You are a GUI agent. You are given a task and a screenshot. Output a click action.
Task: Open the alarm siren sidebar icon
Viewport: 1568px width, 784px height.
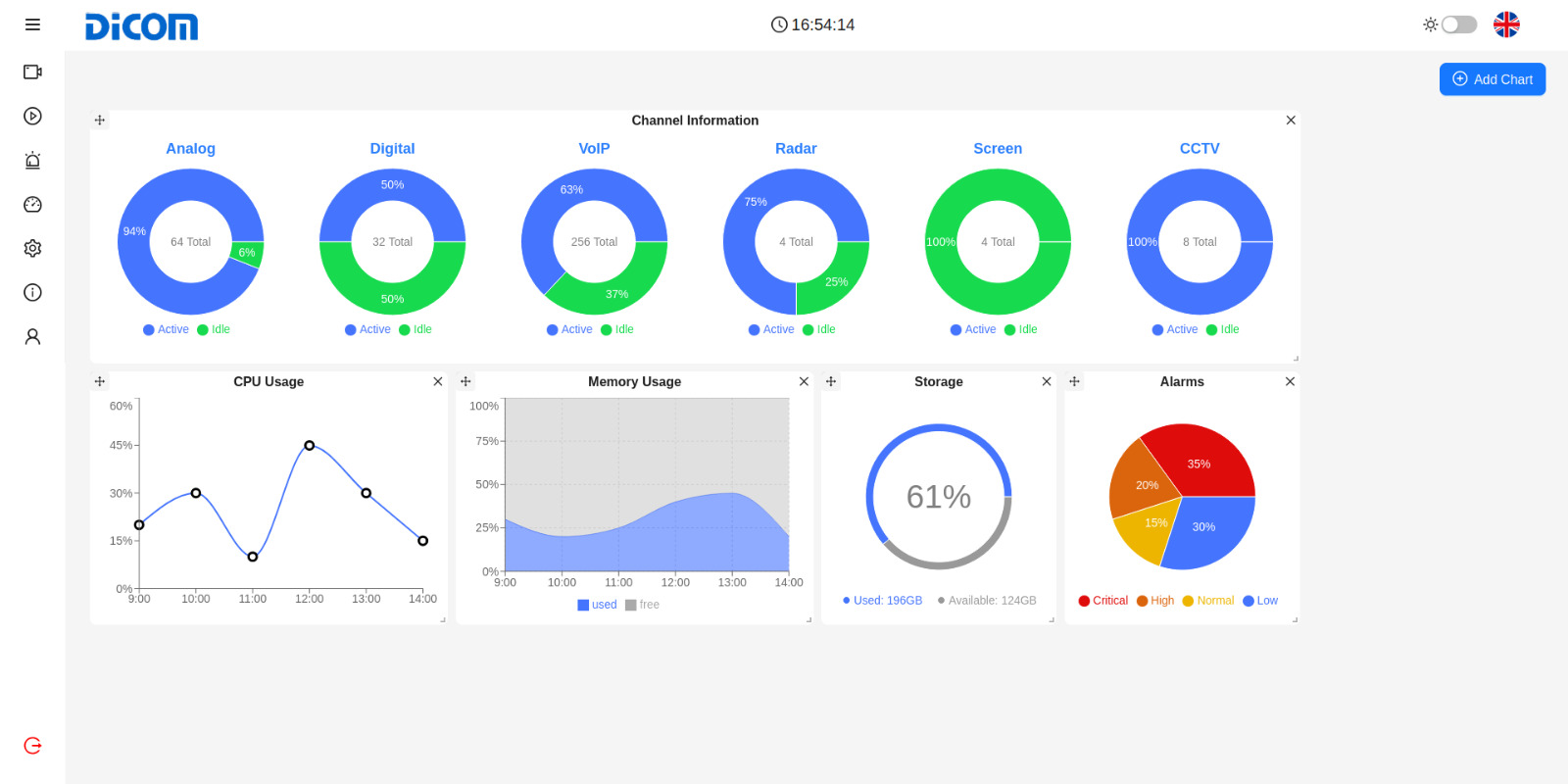coord(32,160)
